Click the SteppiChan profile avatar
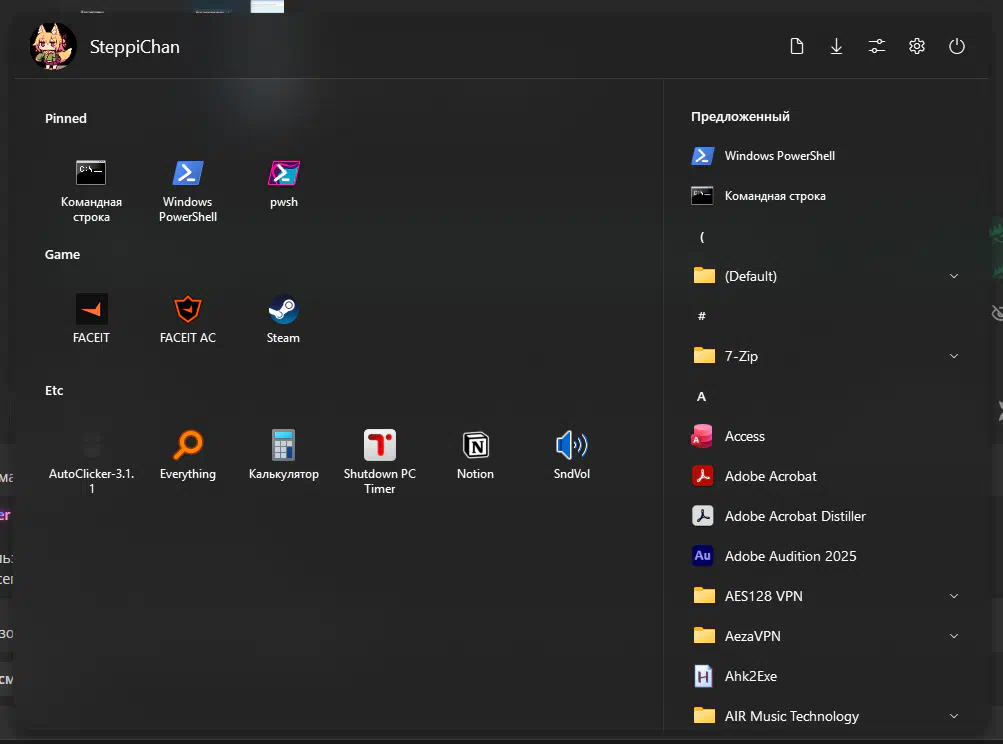Viewport: 1003px width, 744px height. (53, 46)
